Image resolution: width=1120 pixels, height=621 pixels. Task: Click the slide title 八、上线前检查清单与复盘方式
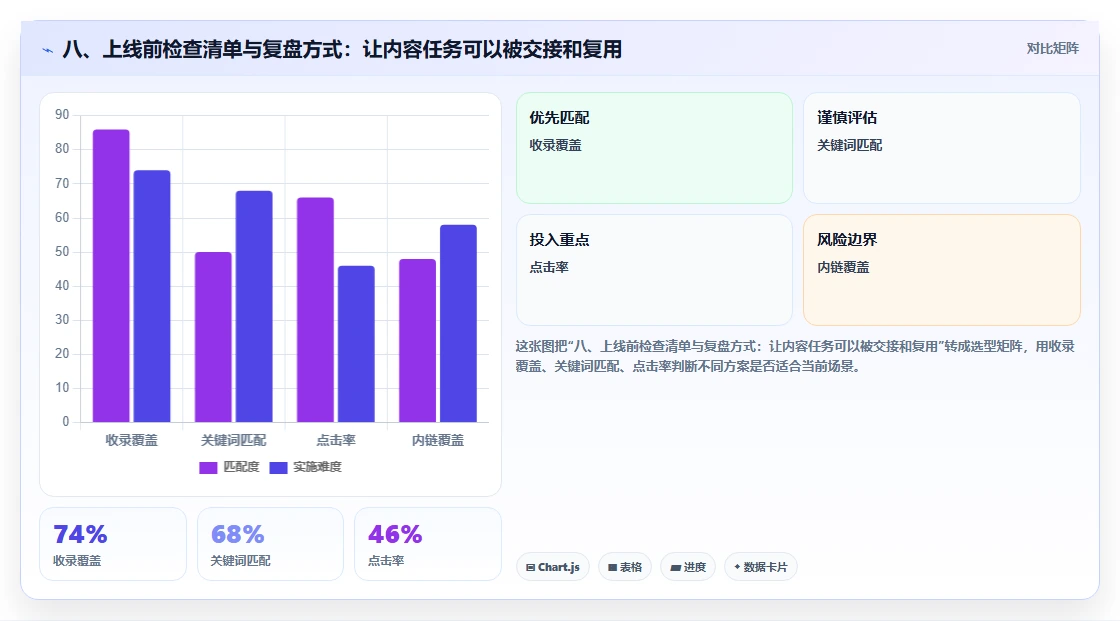click(341, 49)
